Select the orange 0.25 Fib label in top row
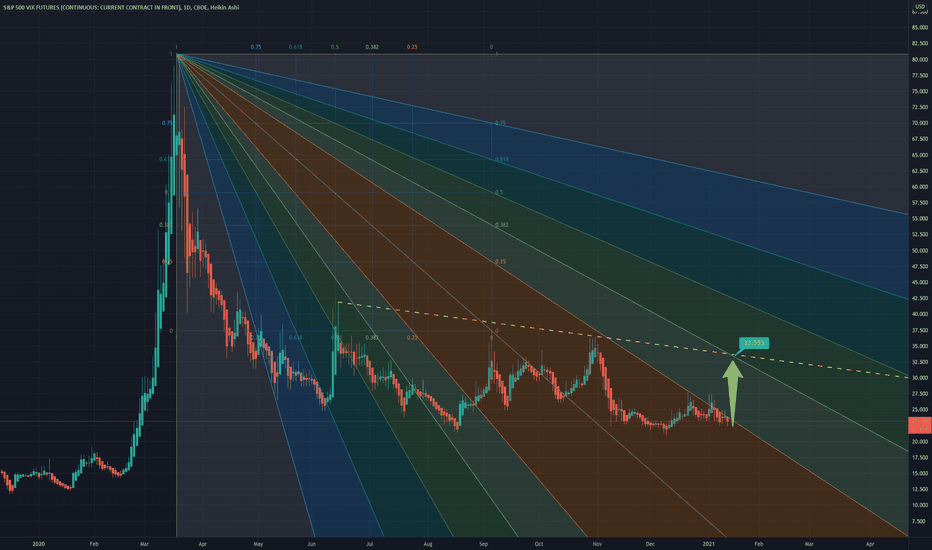The image size is (932, 550). pos(412,46)
